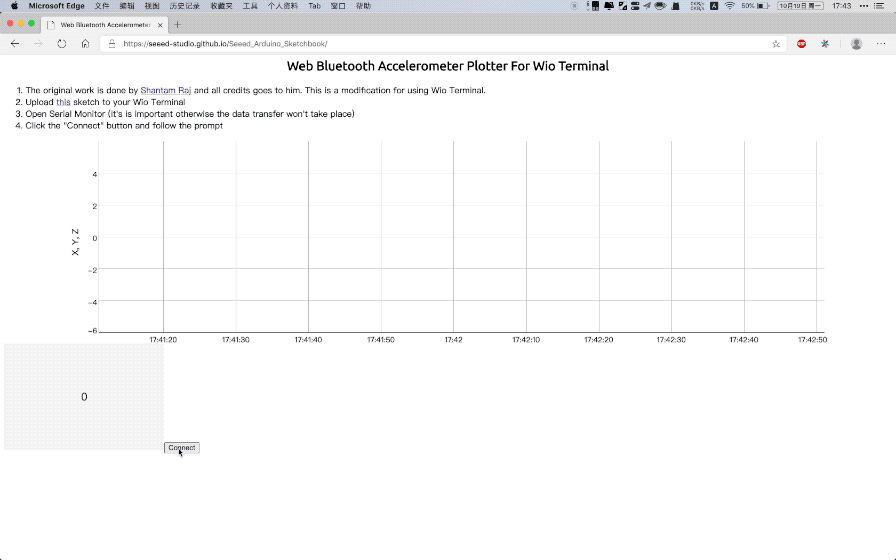Open the Apple menu
The height and width of the screenshot is (560, 896).
(14, 6)
